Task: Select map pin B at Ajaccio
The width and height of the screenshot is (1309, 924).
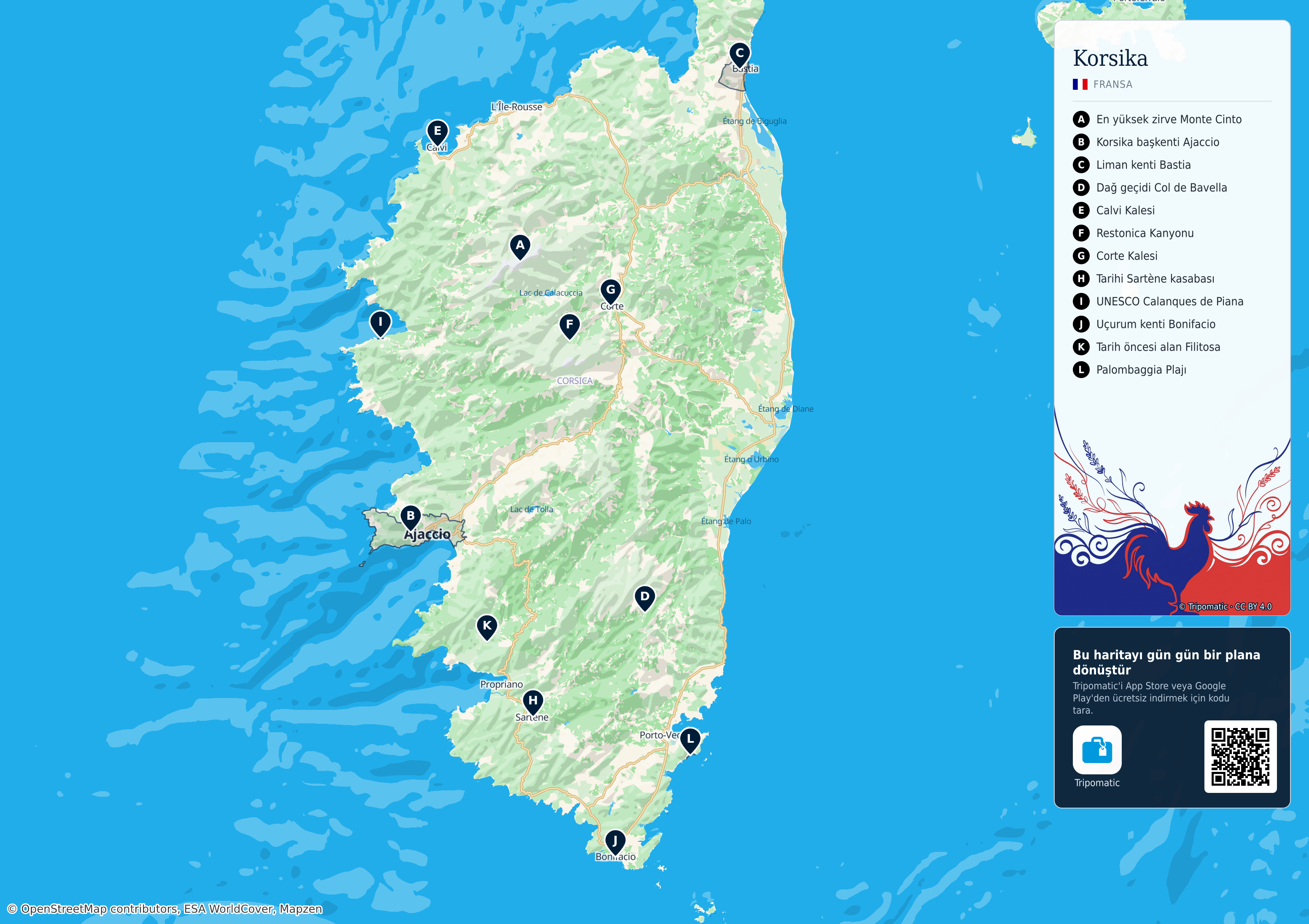Action: (x=410, y=518)
